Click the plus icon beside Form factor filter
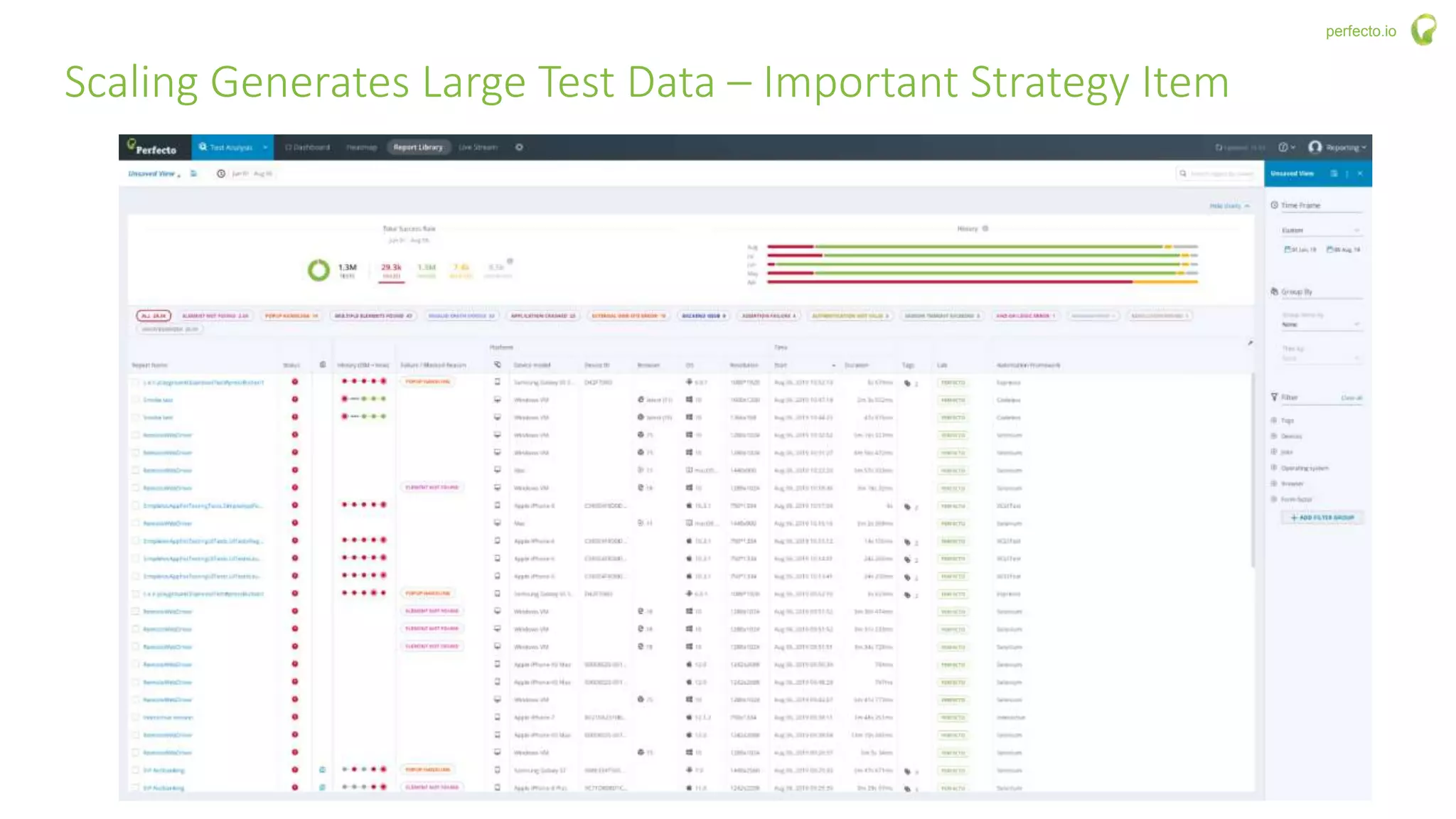Image resolution: width=1456 pixels, height=819 pixels. (1274, 498)
